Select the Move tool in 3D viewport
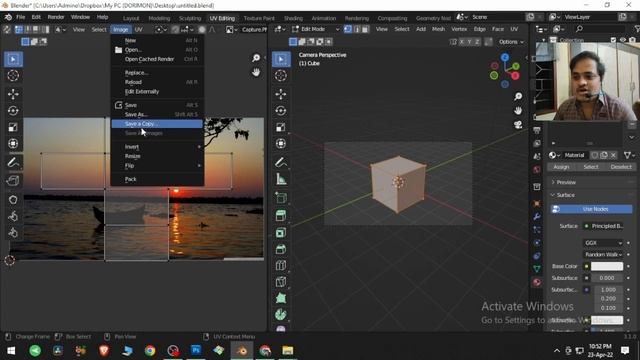The image size is (640, 360). coord(281,94)
